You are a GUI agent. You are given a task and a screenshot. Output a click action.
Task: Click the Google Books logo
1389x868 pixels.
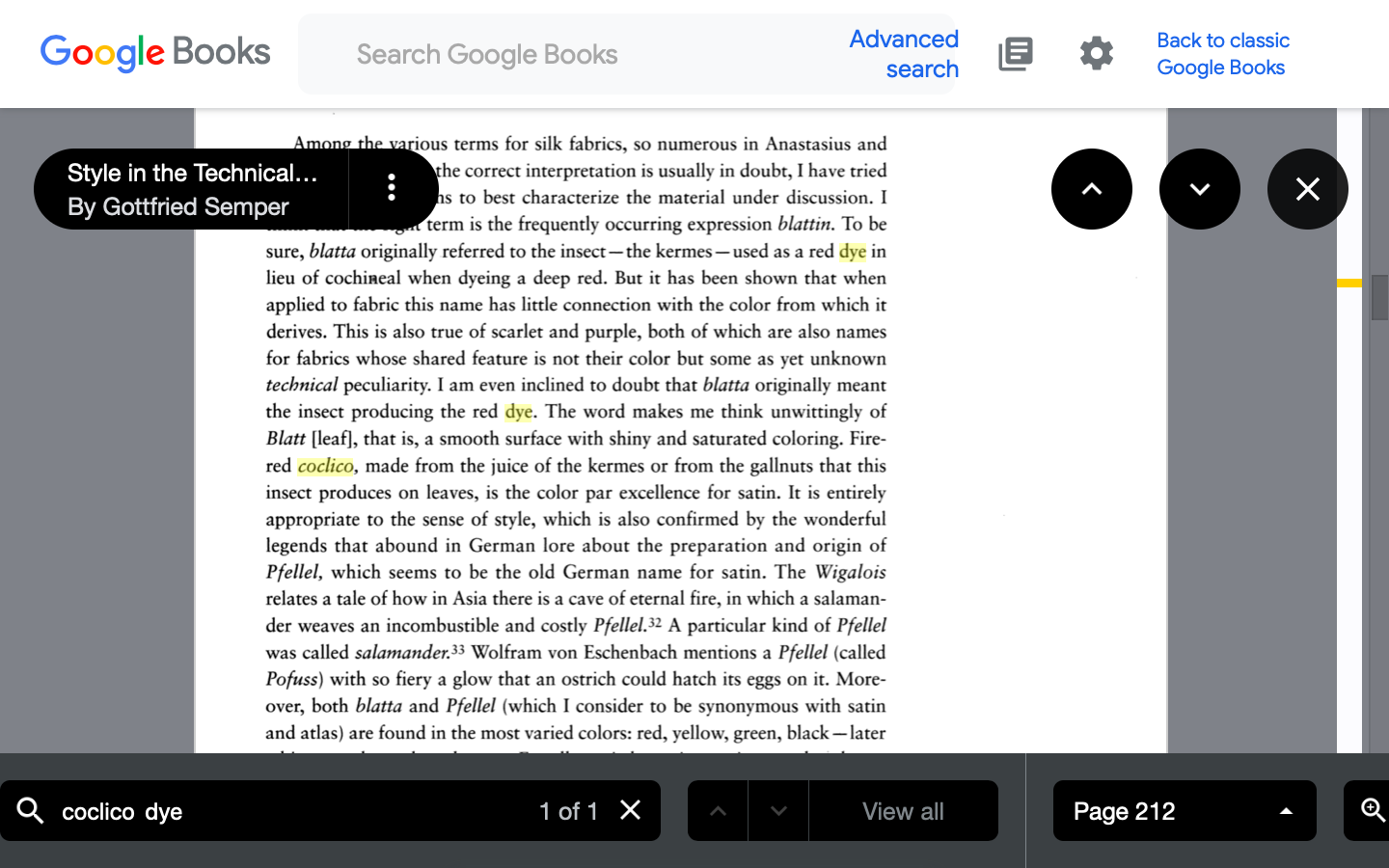click(x=155, y=53)
